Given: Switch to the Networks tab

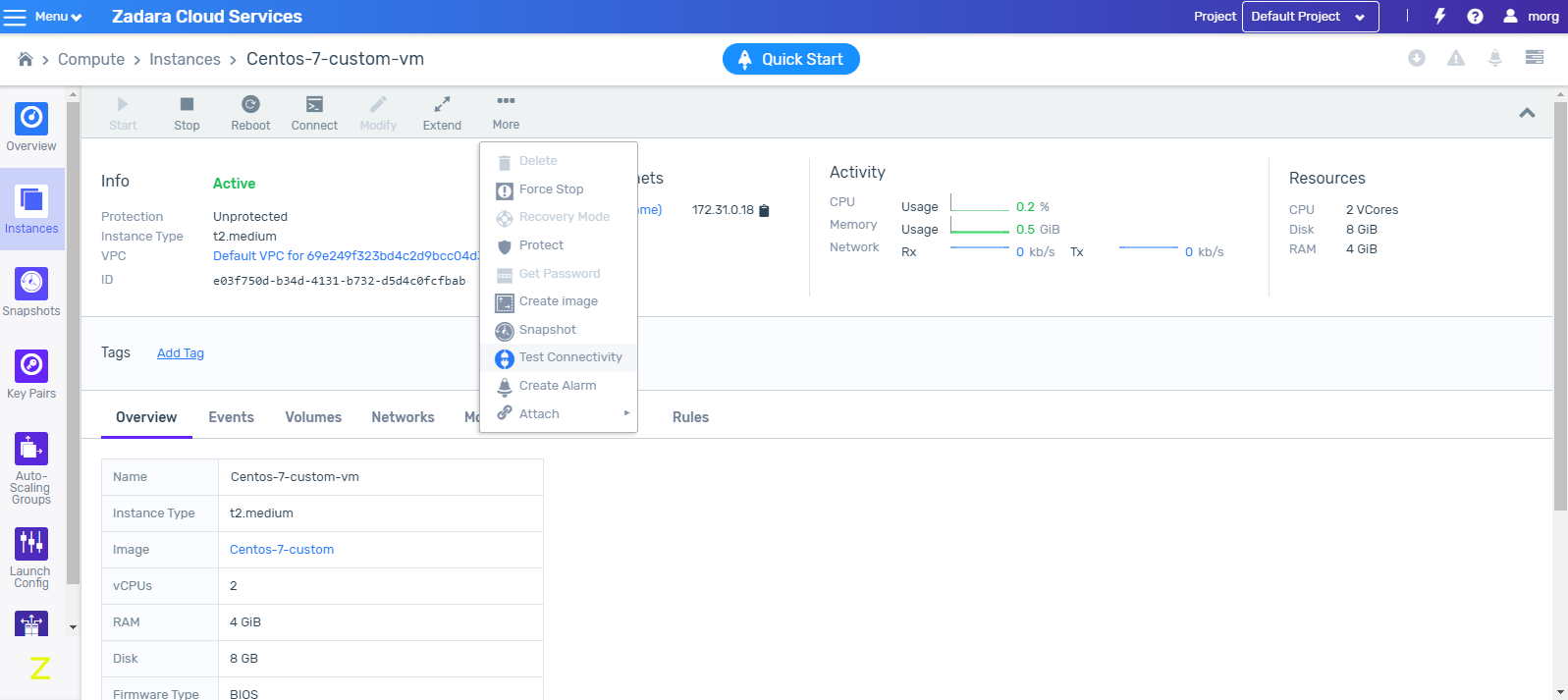Looking at the screenshot, I should 403,417.
